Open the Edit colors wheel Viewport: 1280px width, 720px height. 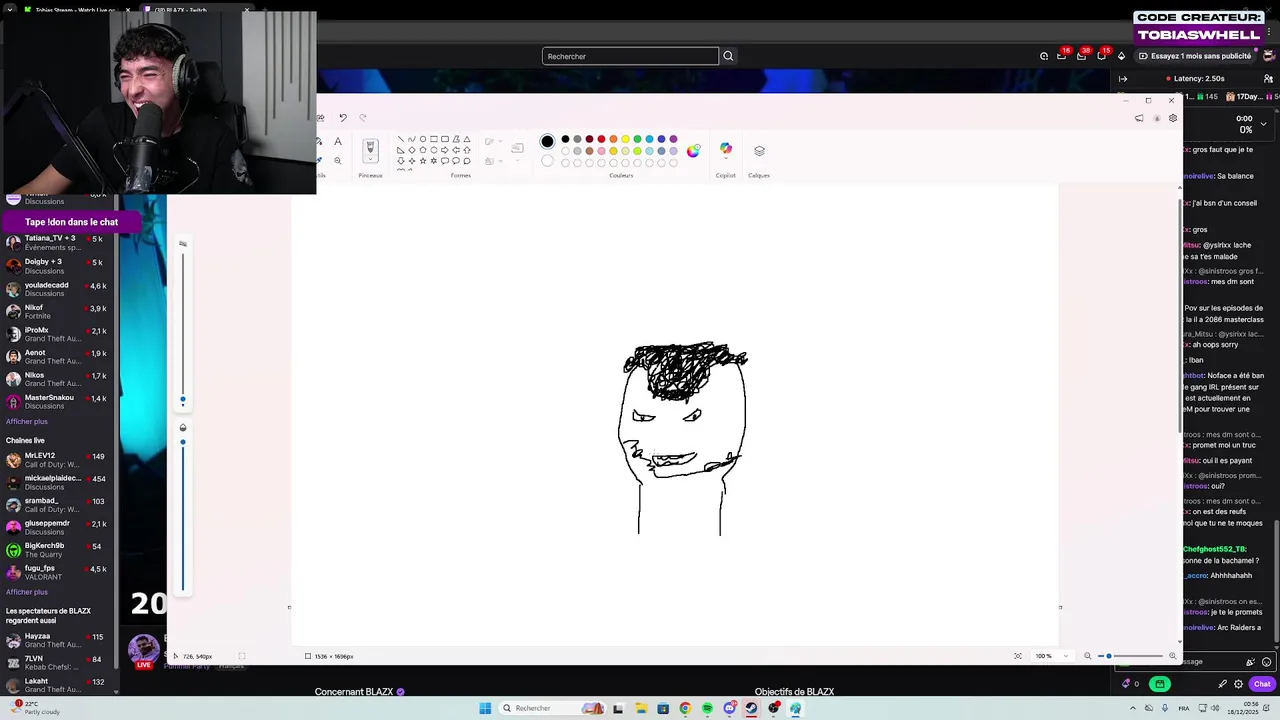tap(693, 150)
